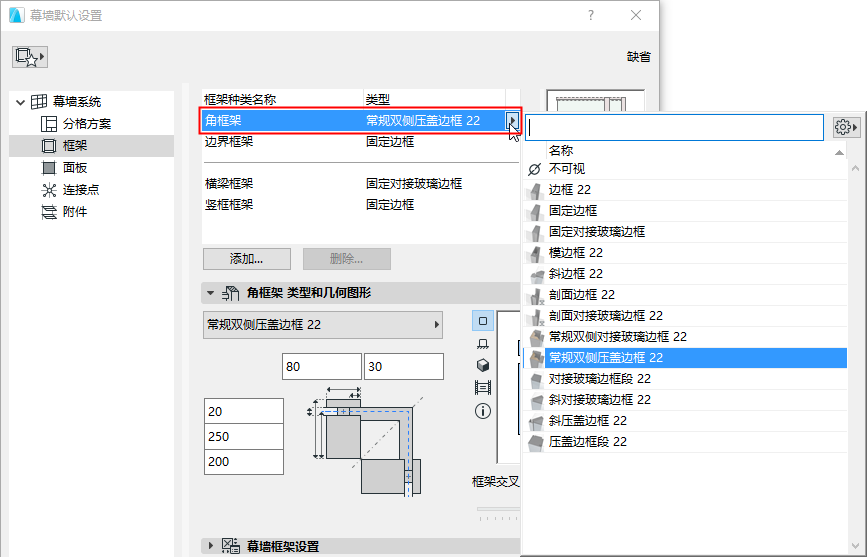Click the input field showing 80
The height and width of the screenshot is (557, 867).
[322, 367]
